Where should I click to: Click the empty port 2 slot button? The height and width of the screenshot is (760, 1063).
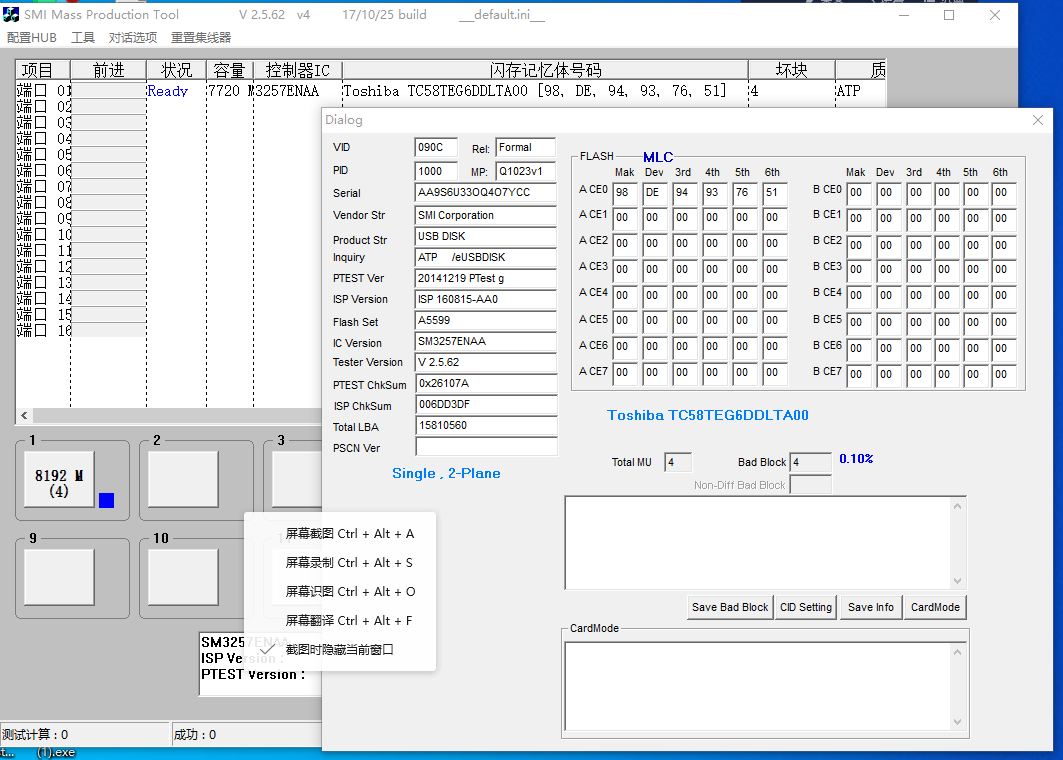pos(183,480)
